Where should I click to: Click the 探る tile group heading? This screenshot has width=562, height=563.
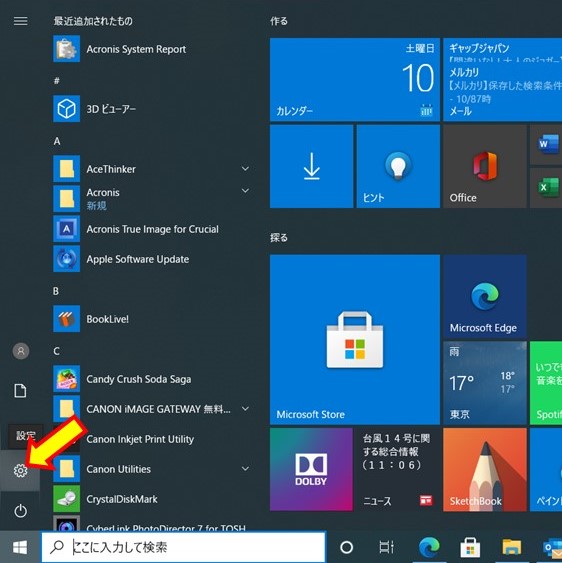click(x=279, y=238)
